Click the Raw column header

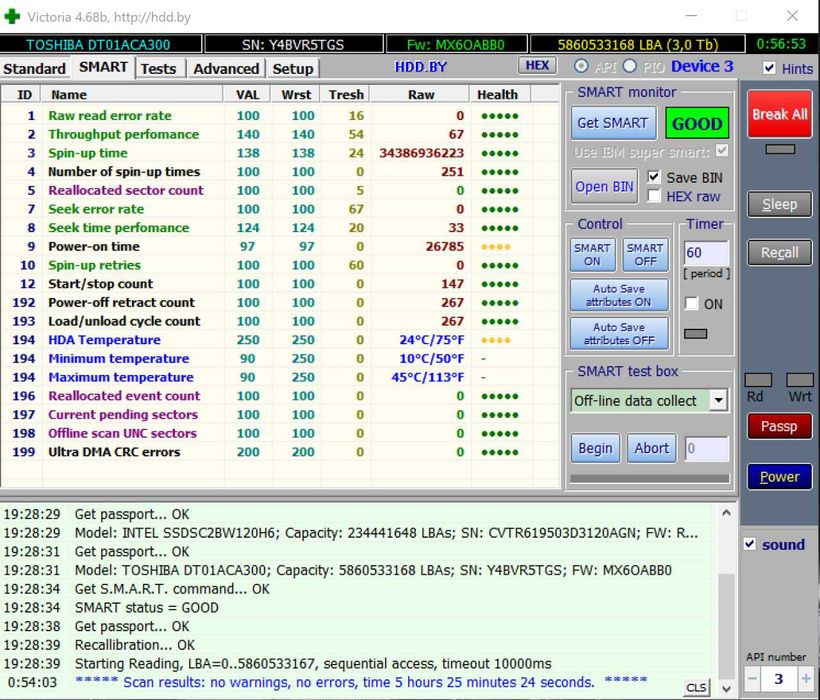pyautogui.click(x=420, y=95)
